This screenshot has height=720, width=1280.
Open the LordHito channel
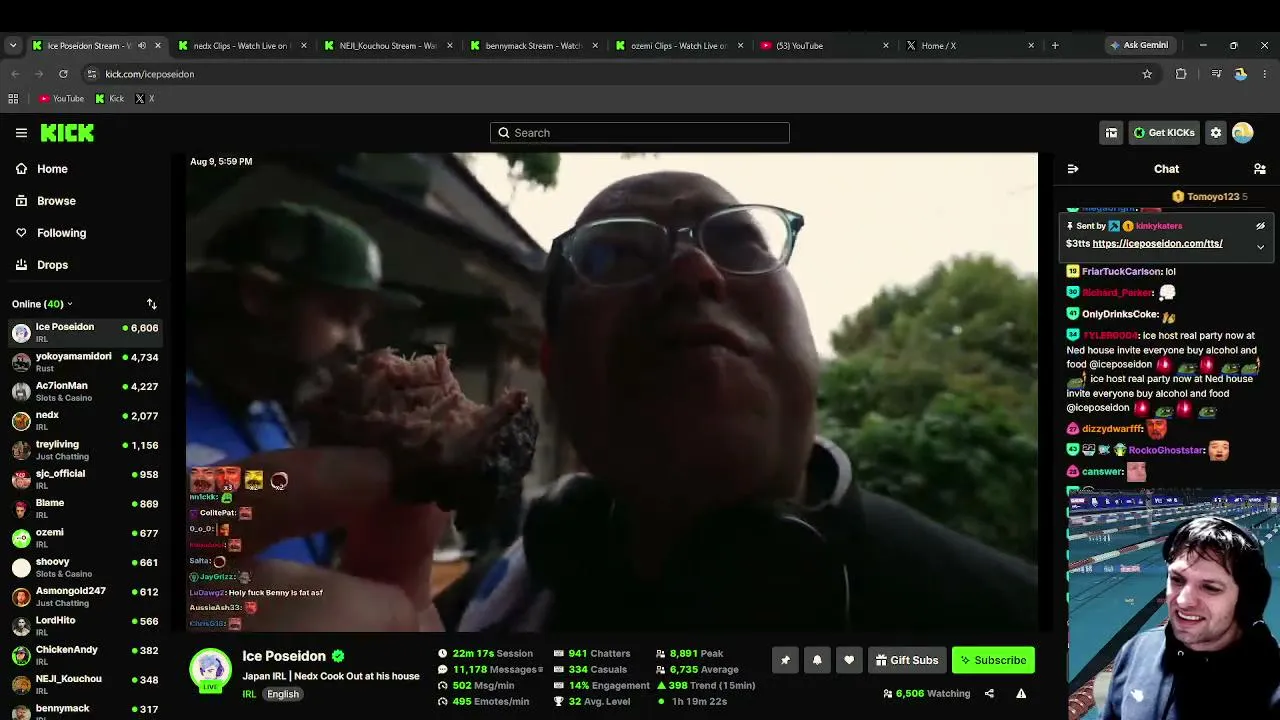84,626
